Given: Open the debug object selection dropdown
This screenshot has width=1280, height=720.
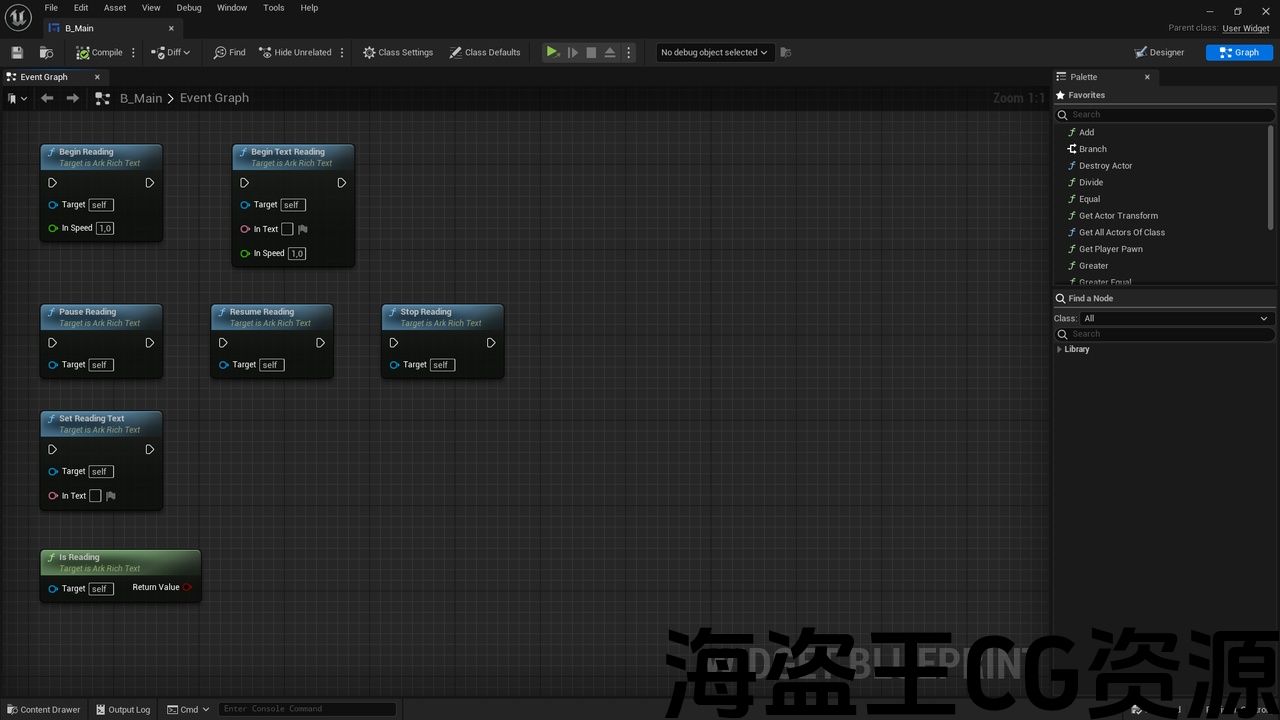Looking at the screenshot, I should [715, 52].
